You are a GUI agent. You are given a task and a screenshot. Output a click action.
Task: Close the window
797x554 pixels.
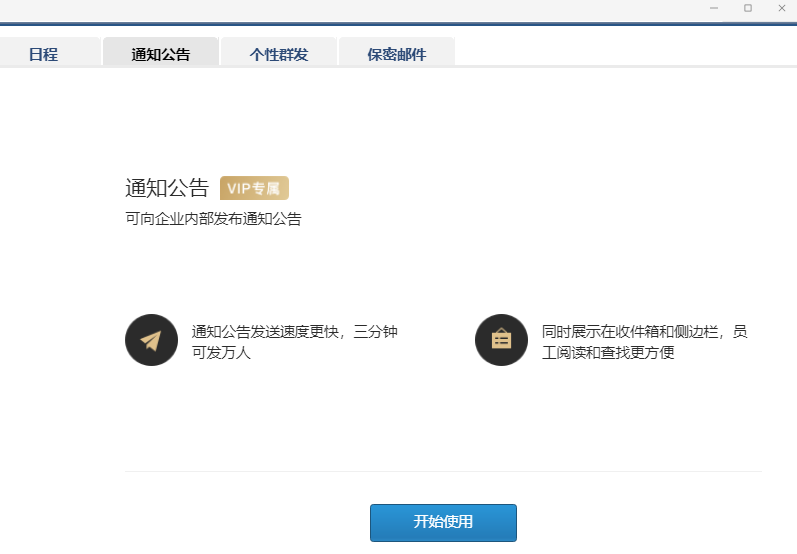pyautogui.click(x=781, y=8)
